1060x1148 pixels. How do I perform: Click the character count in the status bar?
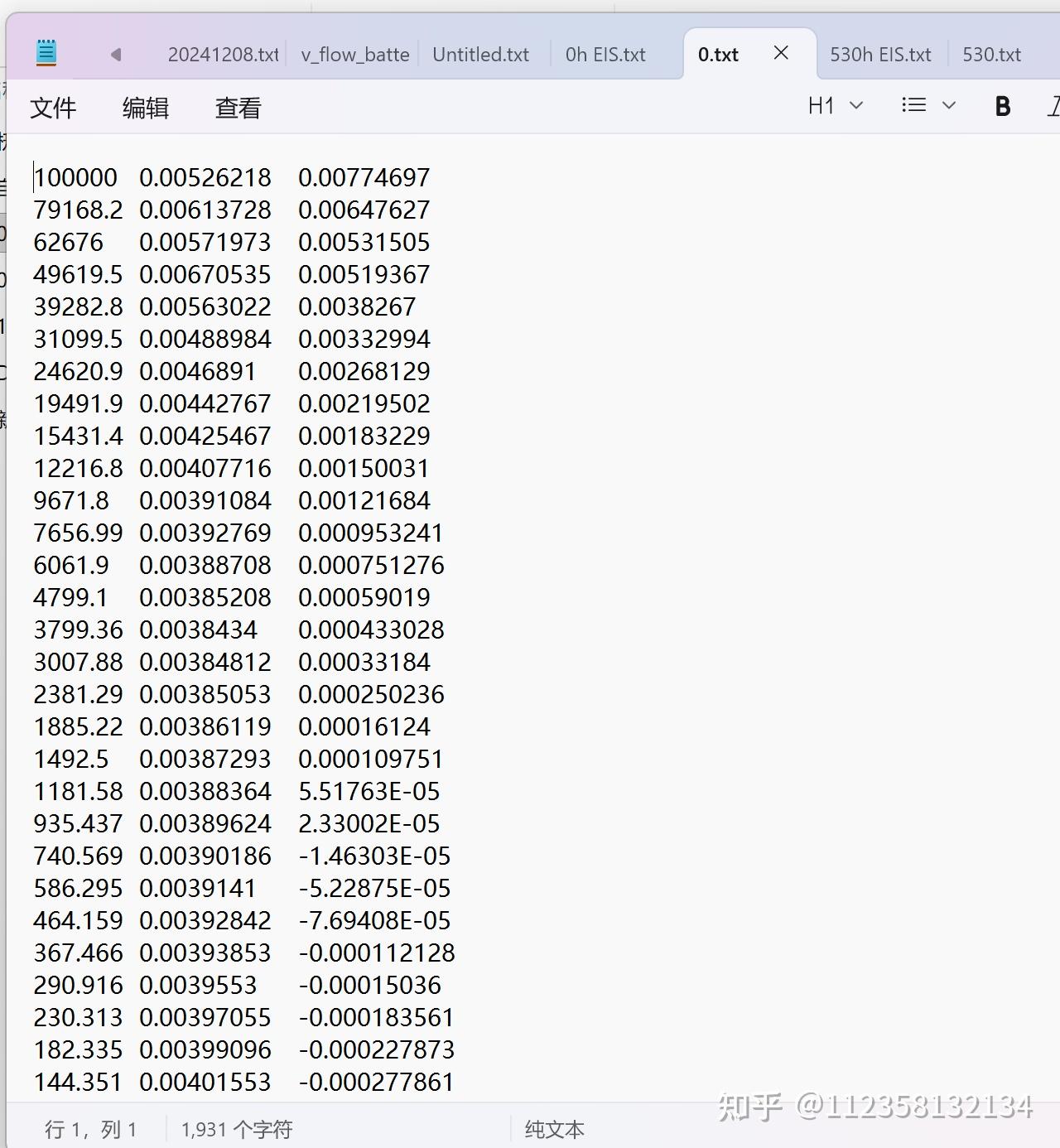tap(234, 1129)
